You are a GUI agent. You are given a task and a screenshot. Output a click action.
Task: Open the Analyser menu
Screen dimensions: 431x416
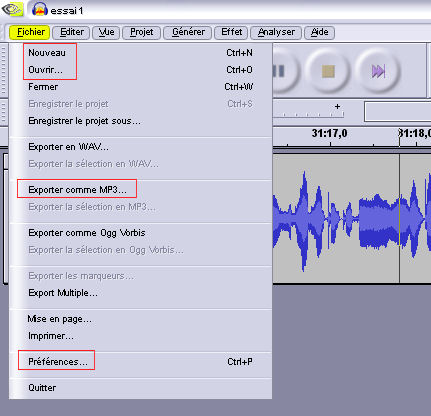point(276,32)
